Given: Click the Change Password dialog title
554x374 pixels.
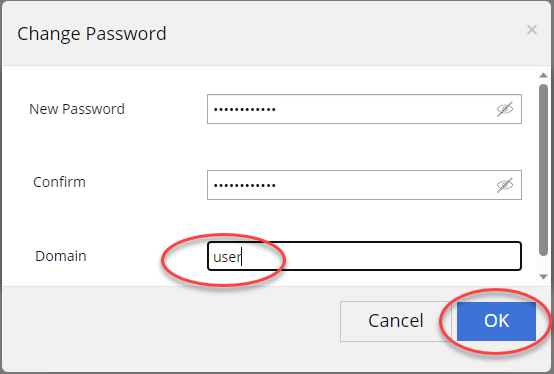Looking at the screenshot, I should click(92, 34).
